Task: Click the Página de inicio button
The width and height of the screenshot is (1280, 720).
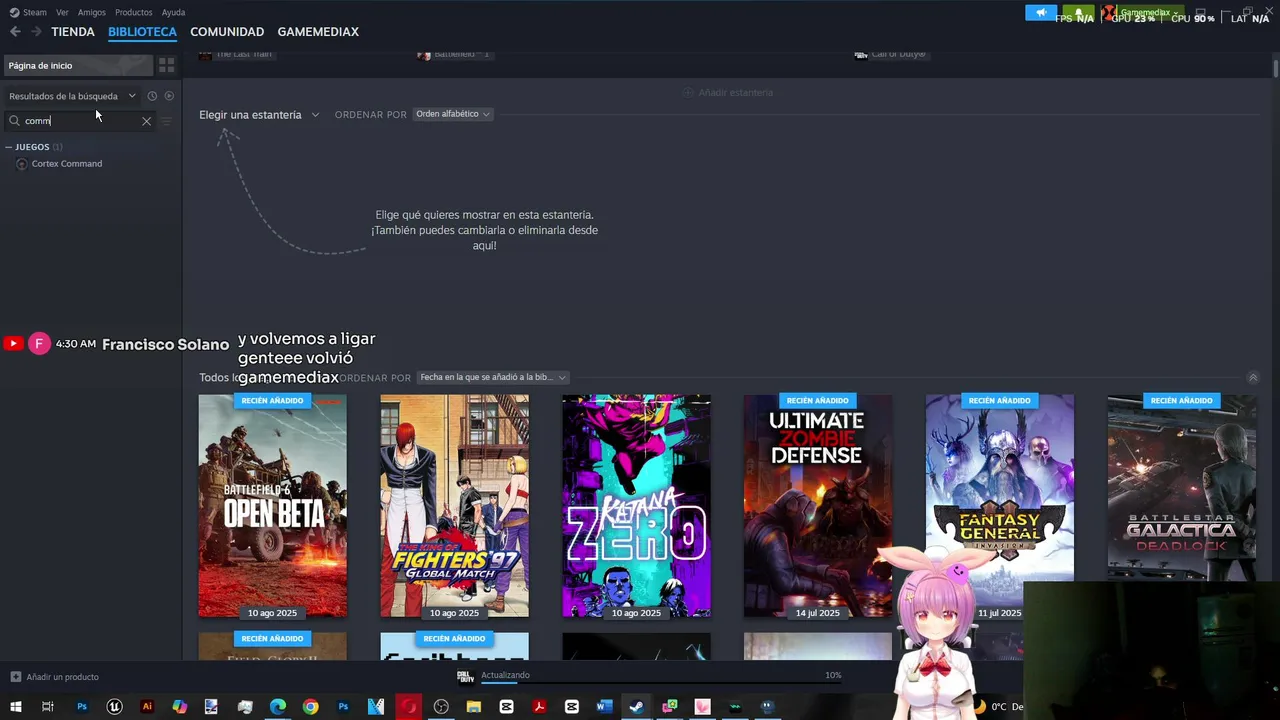Action: coord(78,65)
